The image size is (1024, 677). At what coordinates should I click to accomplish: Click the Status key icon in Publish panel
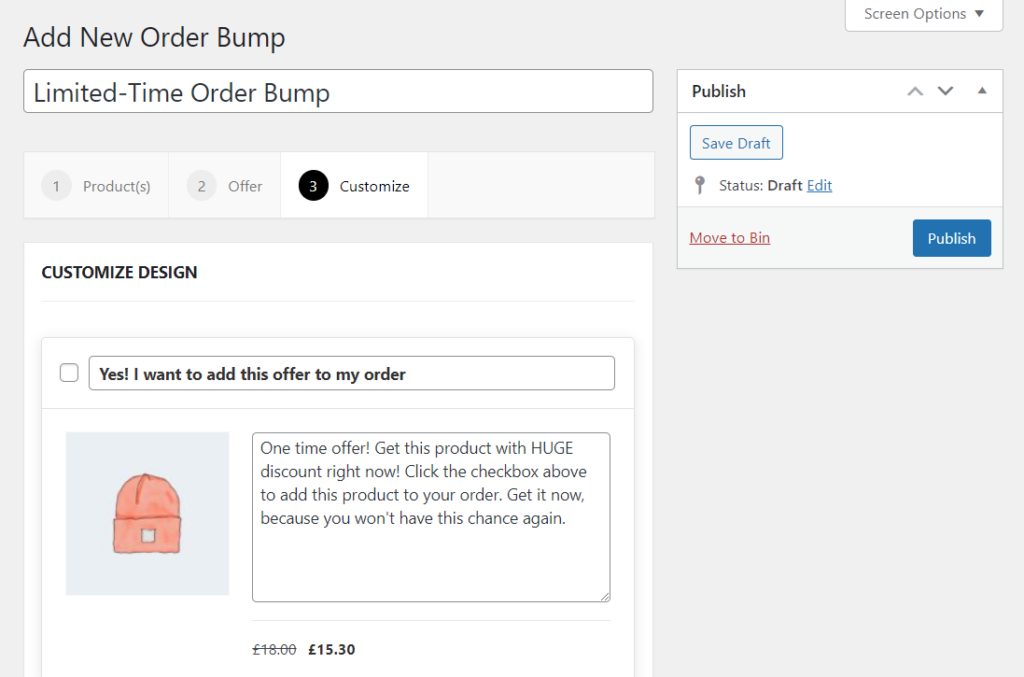point(700,185)
